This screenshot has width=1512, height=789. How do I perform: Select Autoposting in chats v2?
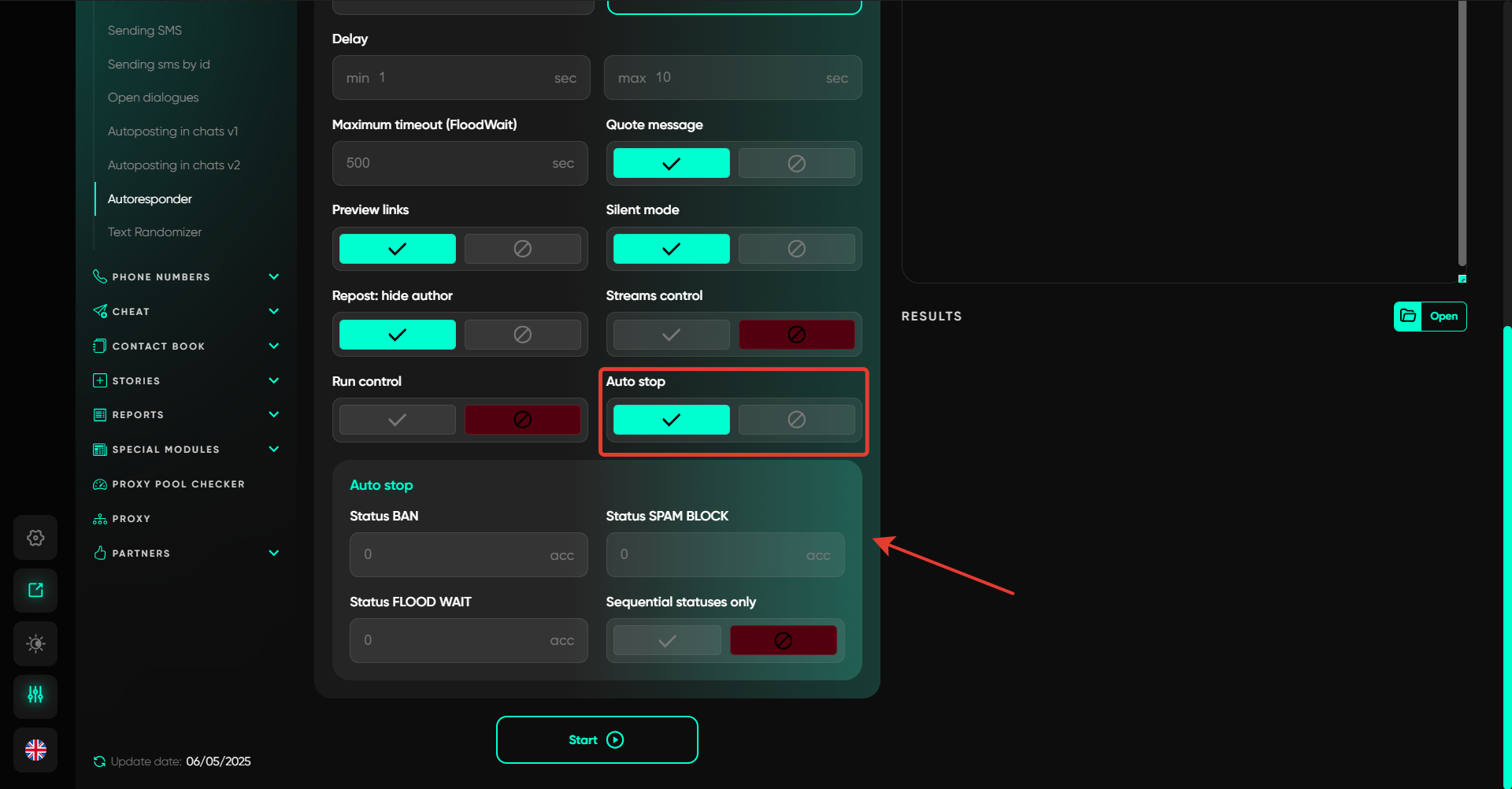173,165
